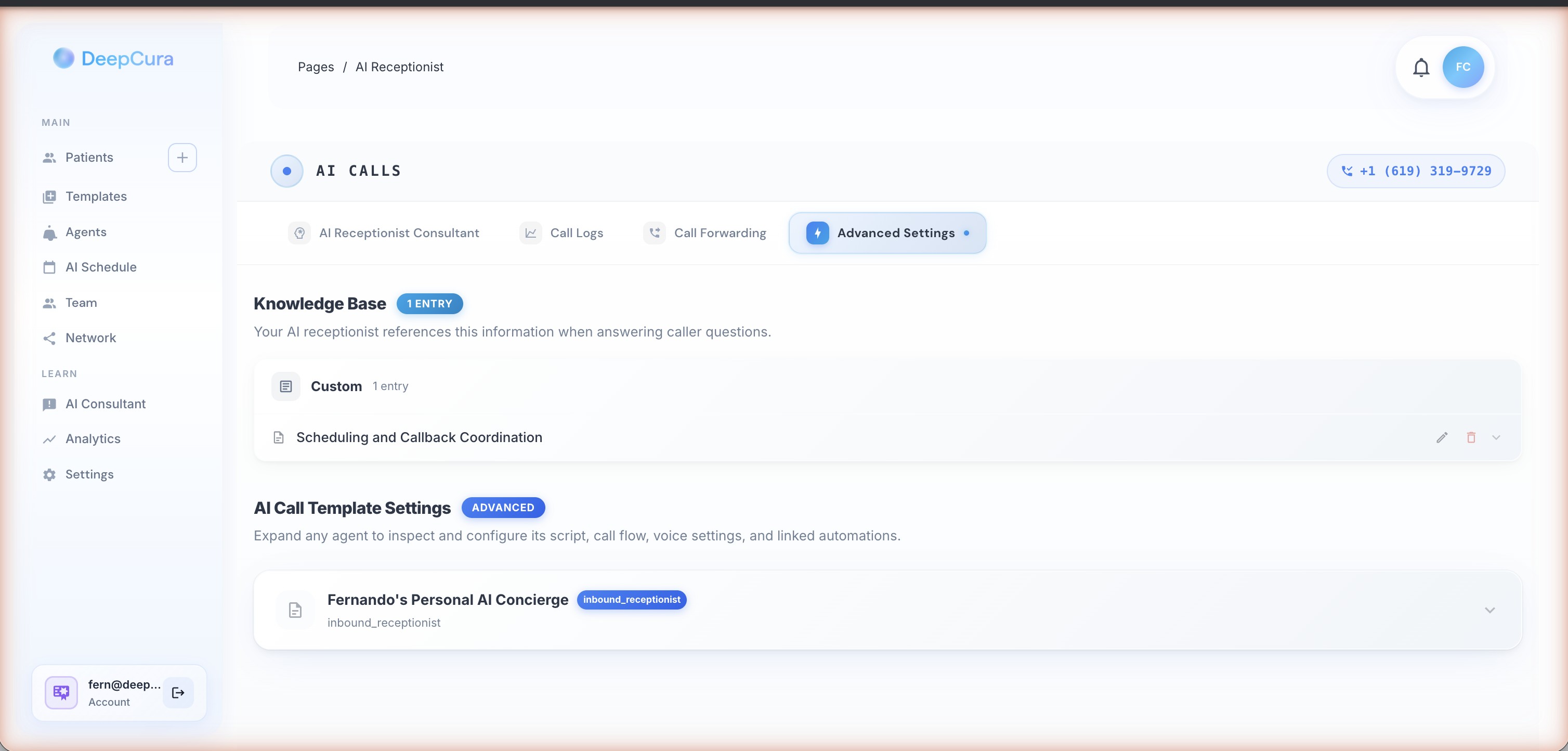The height and width of the screenshot is (751, 1568).
Task: Click the Team group icon
Action: pos(49,303)
